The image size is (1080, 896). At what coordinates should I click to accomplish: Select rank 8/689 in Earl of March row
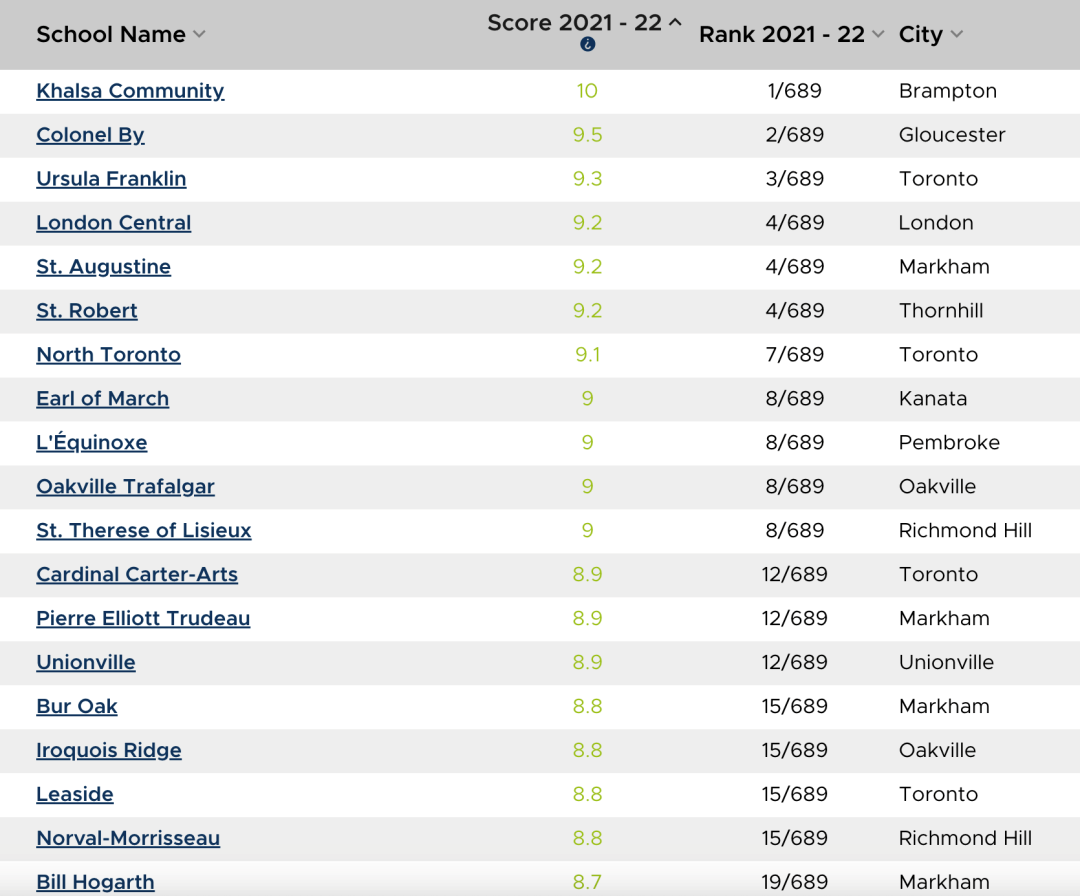[795, 399]
